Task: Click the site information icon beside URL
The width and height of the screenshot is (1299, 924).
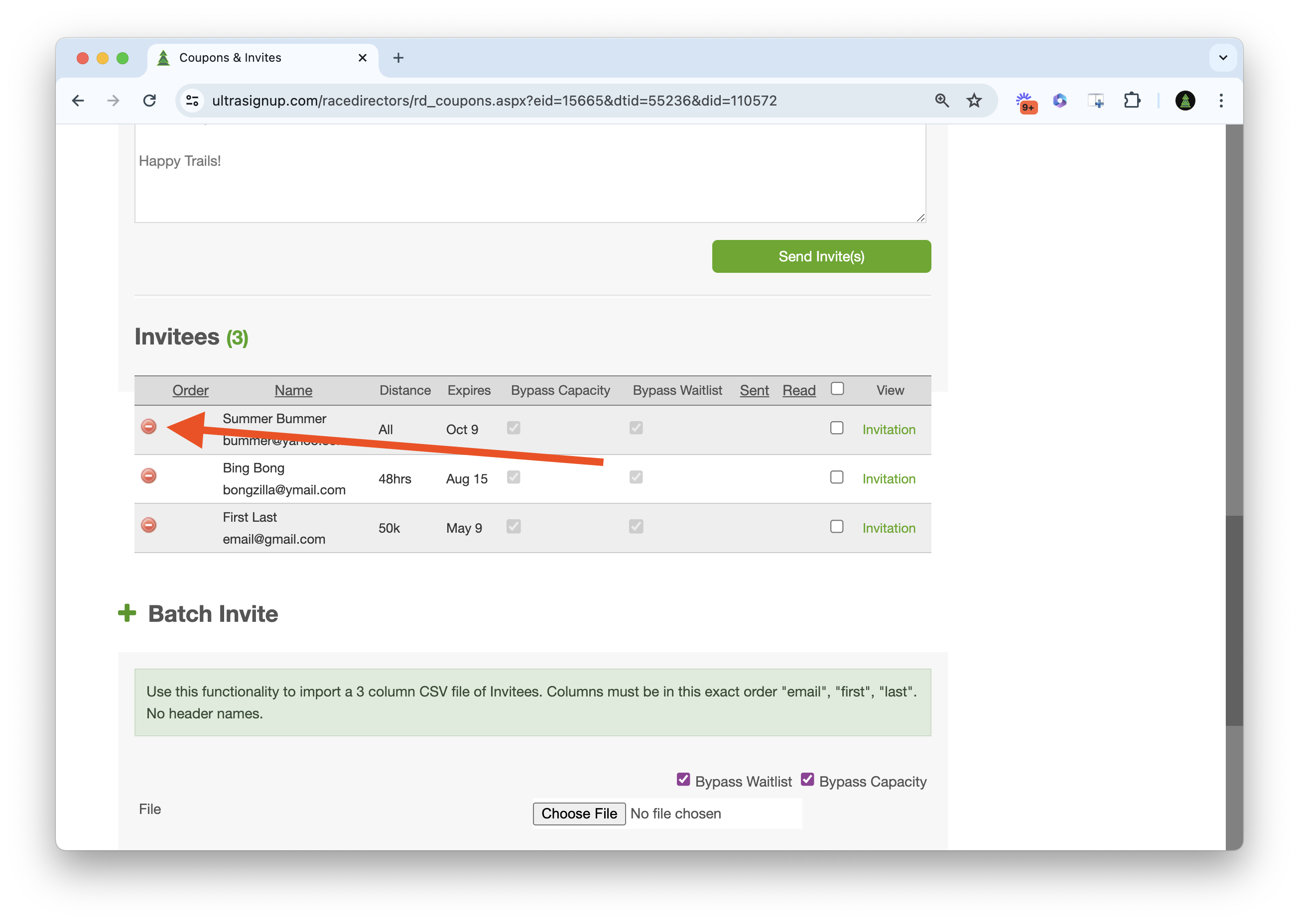Action: (x=192, y=101)
